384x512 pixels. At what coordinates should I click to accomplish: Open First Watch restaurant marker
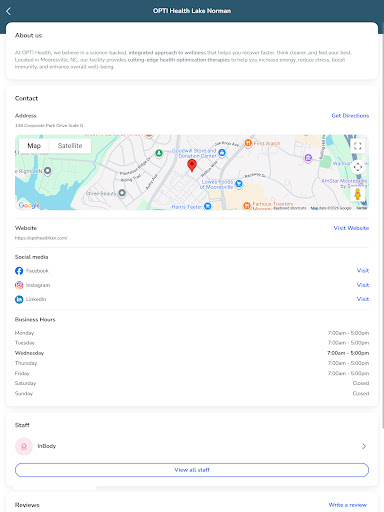pyautogui.click(x=248, y=143)
